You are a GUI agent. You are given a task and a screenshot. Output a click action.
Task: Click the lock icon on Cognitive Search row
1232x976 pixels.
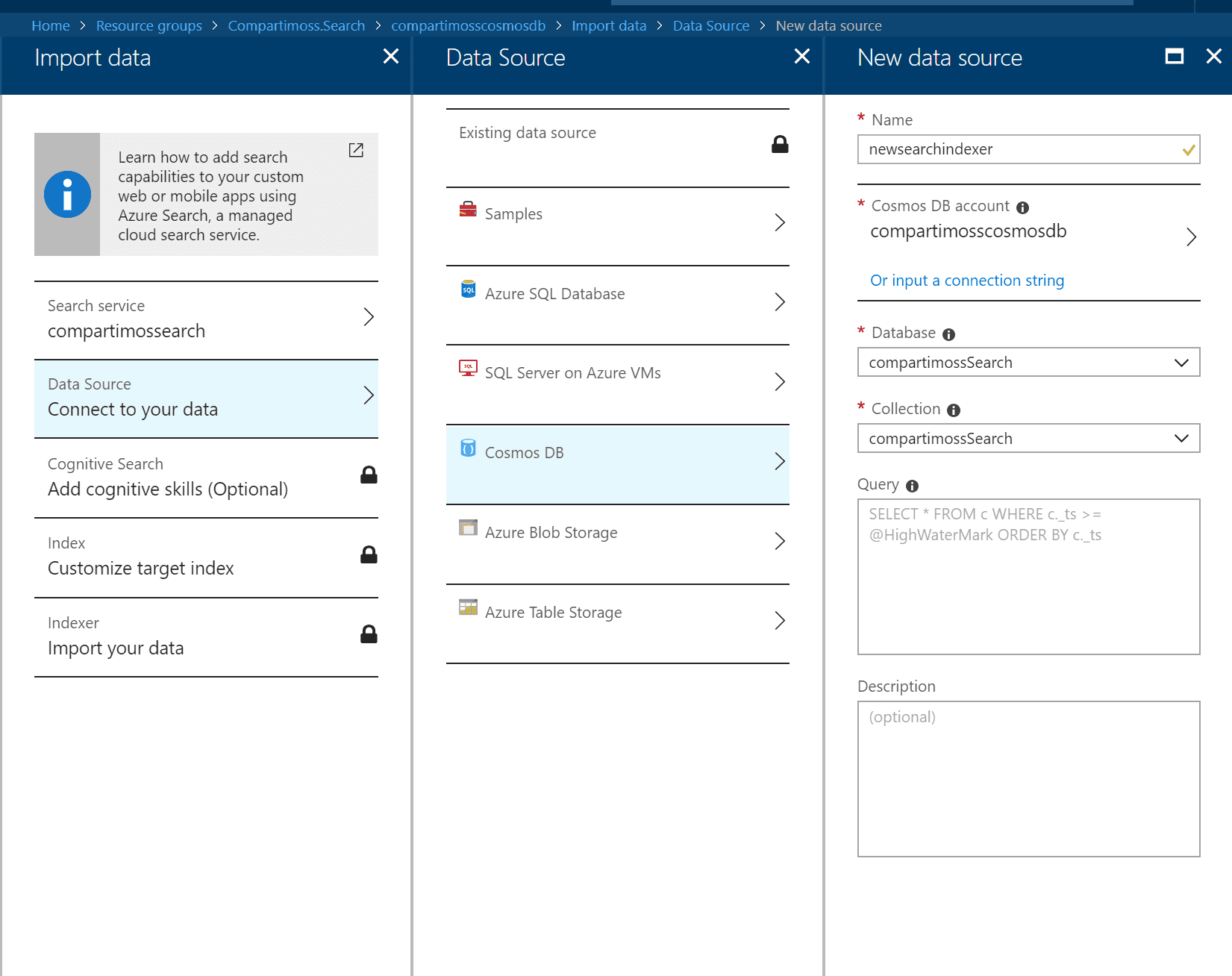tap(369, 475)
